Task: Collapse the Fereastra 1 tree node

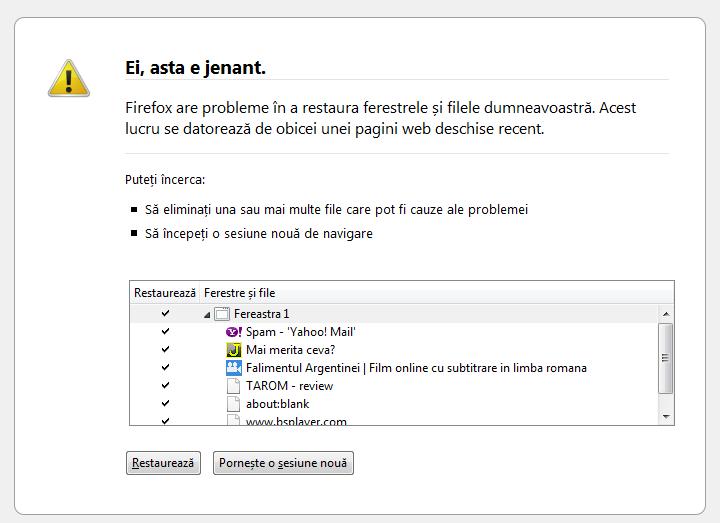Action: click(207, 314)
